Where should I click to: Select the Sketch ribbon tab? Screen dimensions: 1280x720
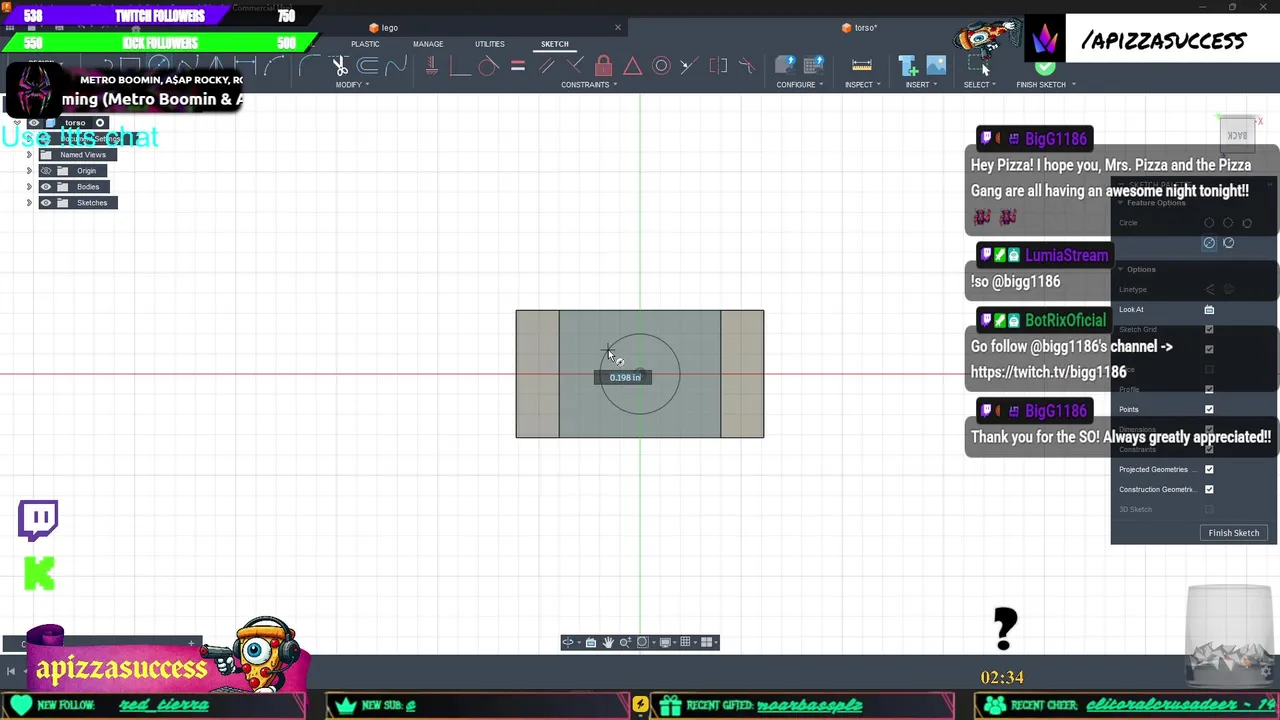tap(554, 44)
